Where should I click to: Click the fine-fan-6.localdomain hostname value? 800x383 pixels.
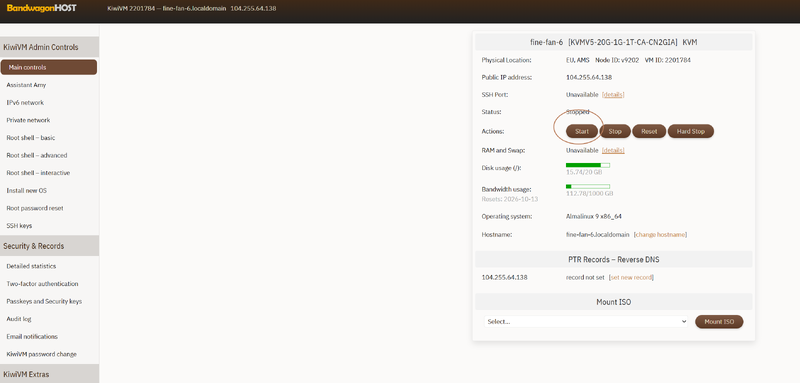[x=597, y=235]
